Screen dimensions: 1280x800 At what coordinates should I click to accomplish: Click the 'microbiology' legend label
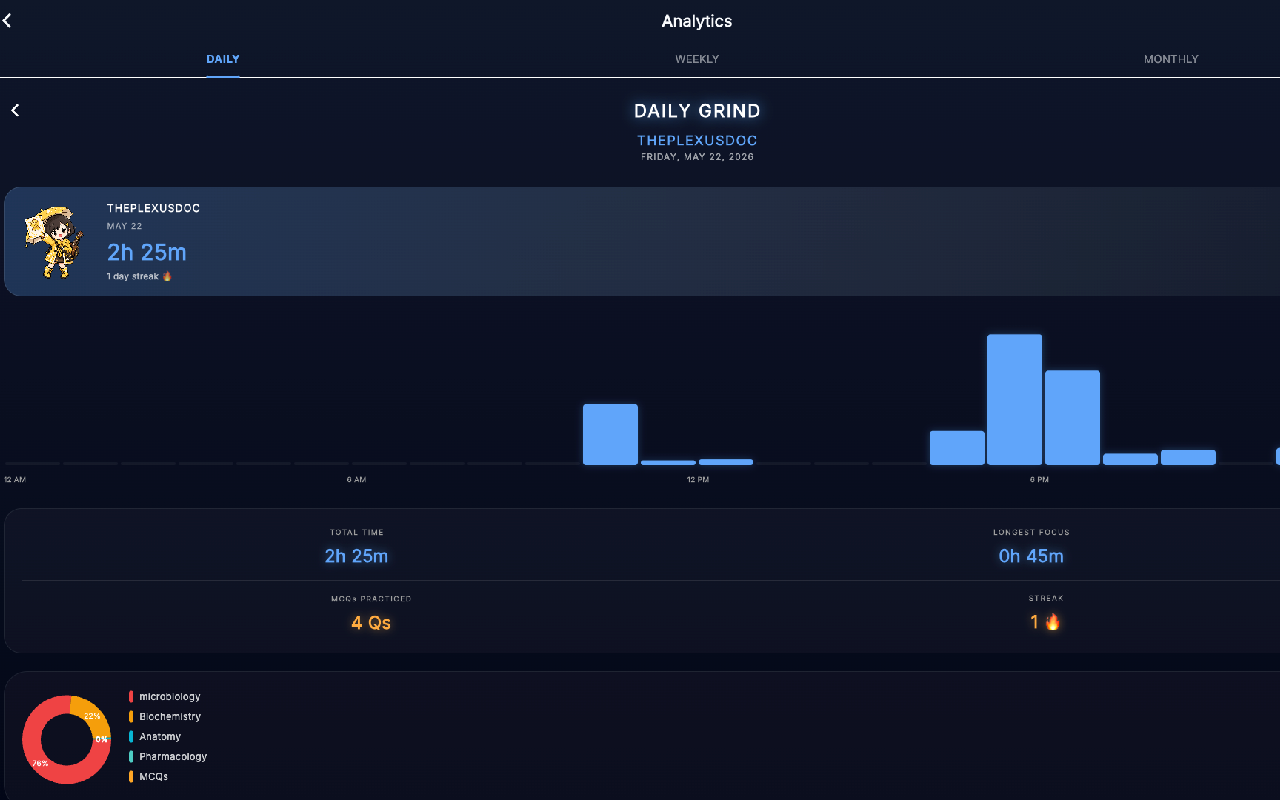coord(170,696)
